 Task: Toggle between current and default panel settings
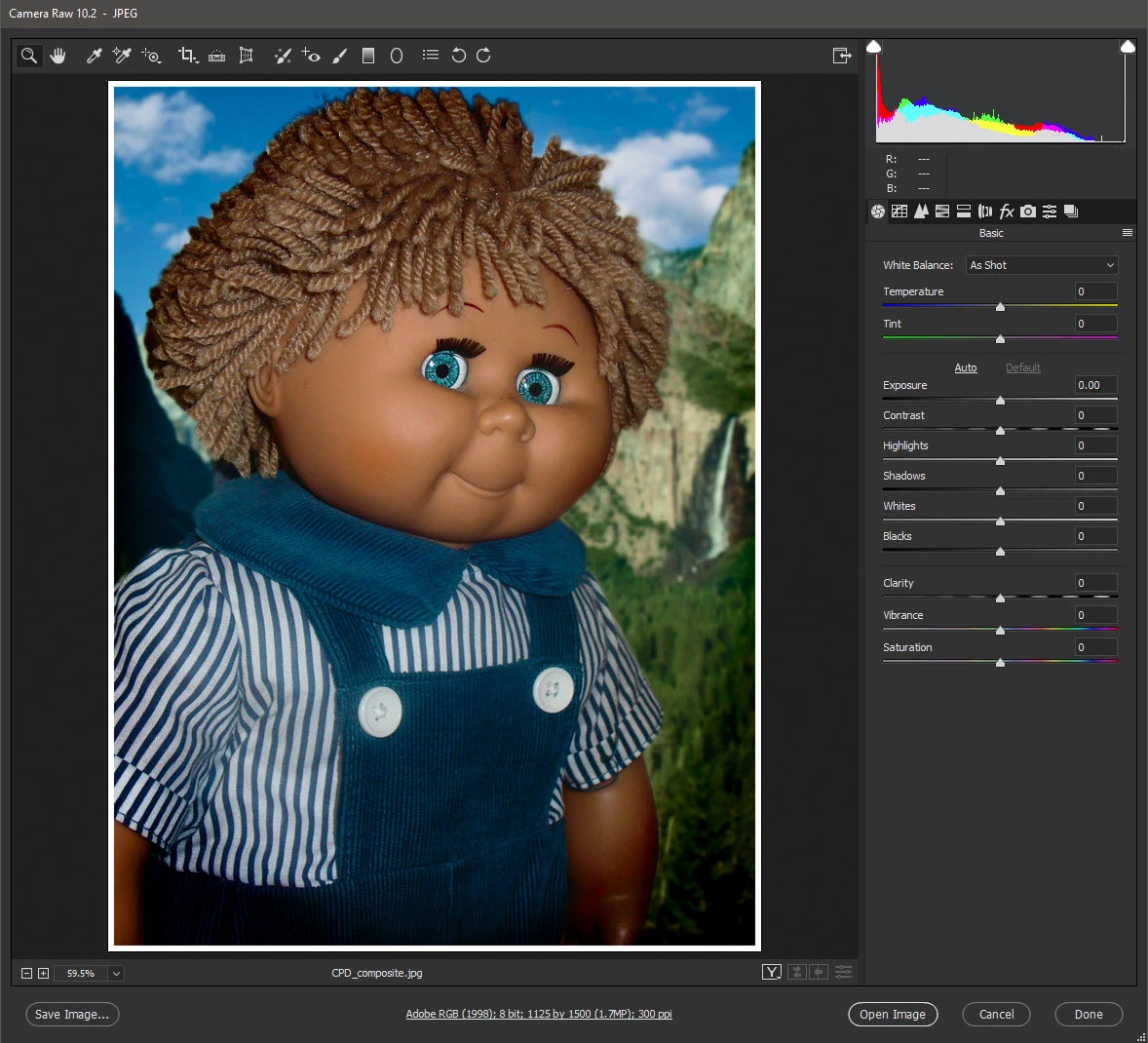pyautogui.click(x=843, y=972)
